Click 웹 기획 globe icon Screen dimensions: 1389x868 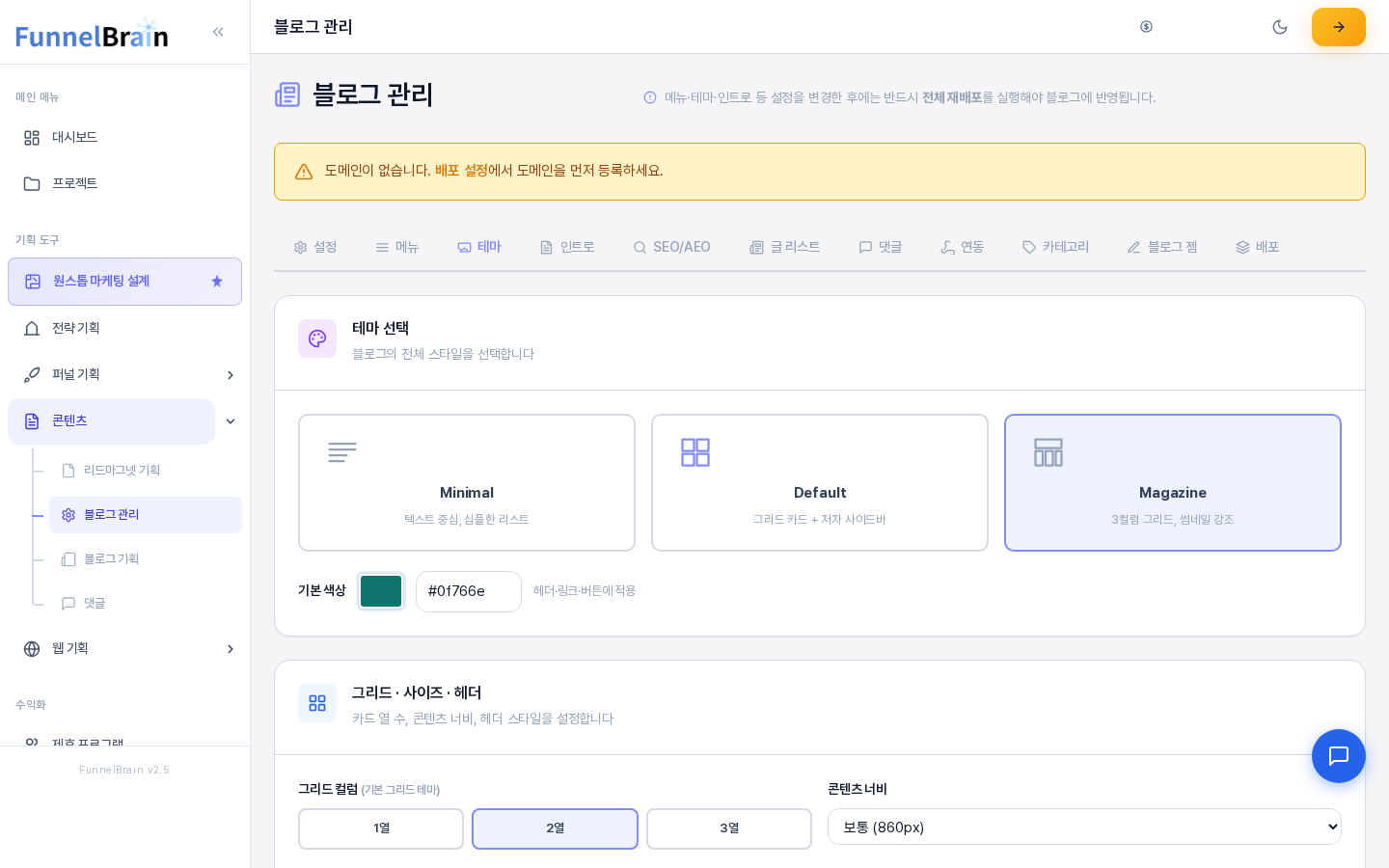tap(32, 648)
